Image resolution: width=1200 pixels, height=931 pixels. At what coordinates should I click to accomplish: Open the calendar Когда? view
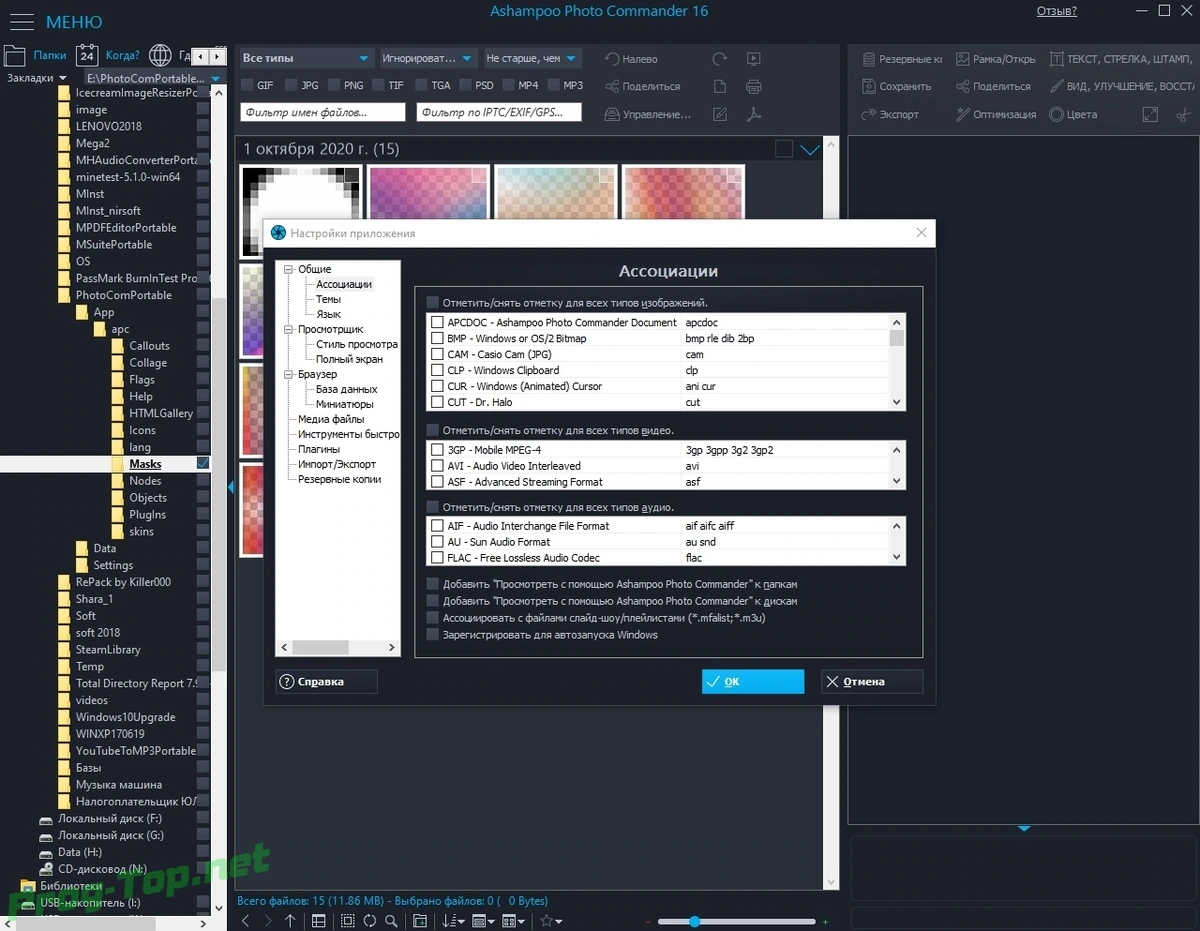tap(110, 55)
